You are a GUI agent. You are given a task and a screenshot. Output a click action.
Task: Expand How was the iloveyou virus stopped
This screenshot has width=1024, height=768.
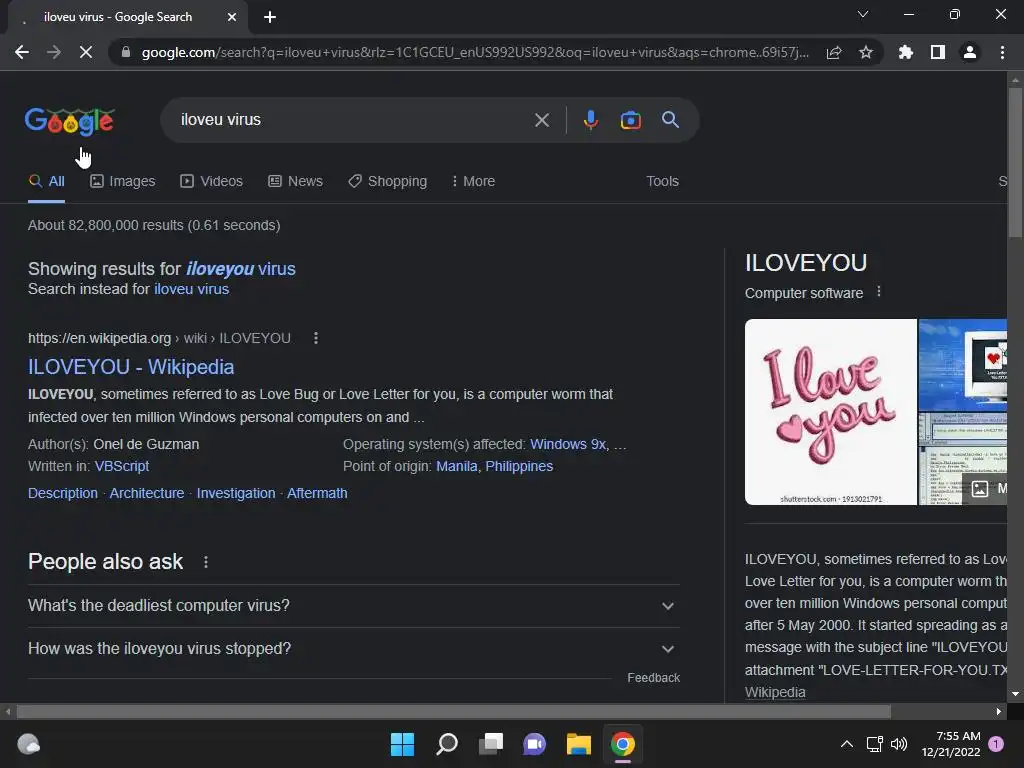(x=353, y=648)
